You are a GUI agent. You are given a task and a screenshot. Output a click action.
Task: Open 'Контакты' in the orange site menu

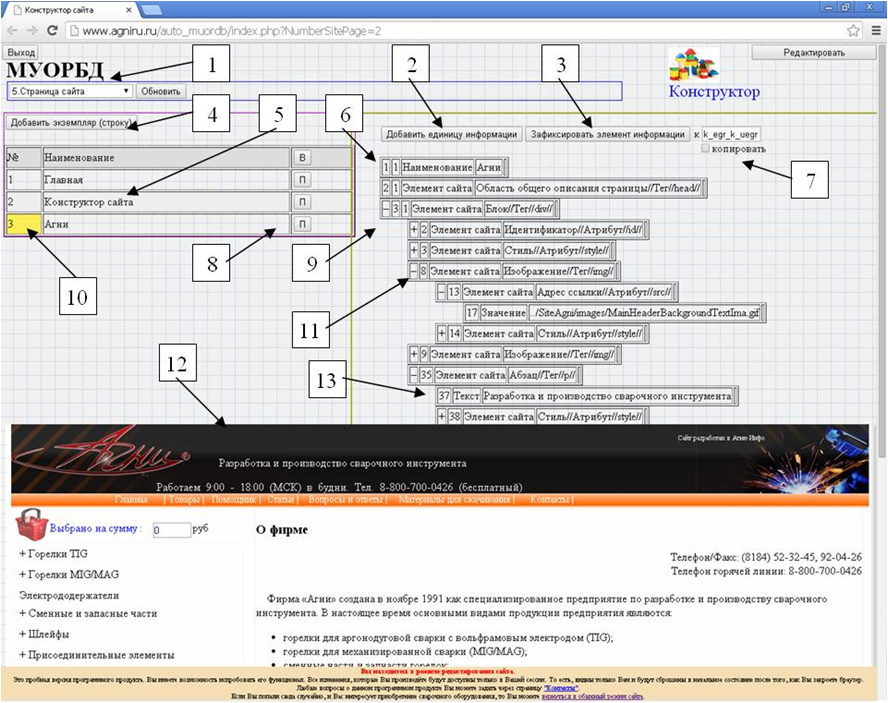(549, 500)
